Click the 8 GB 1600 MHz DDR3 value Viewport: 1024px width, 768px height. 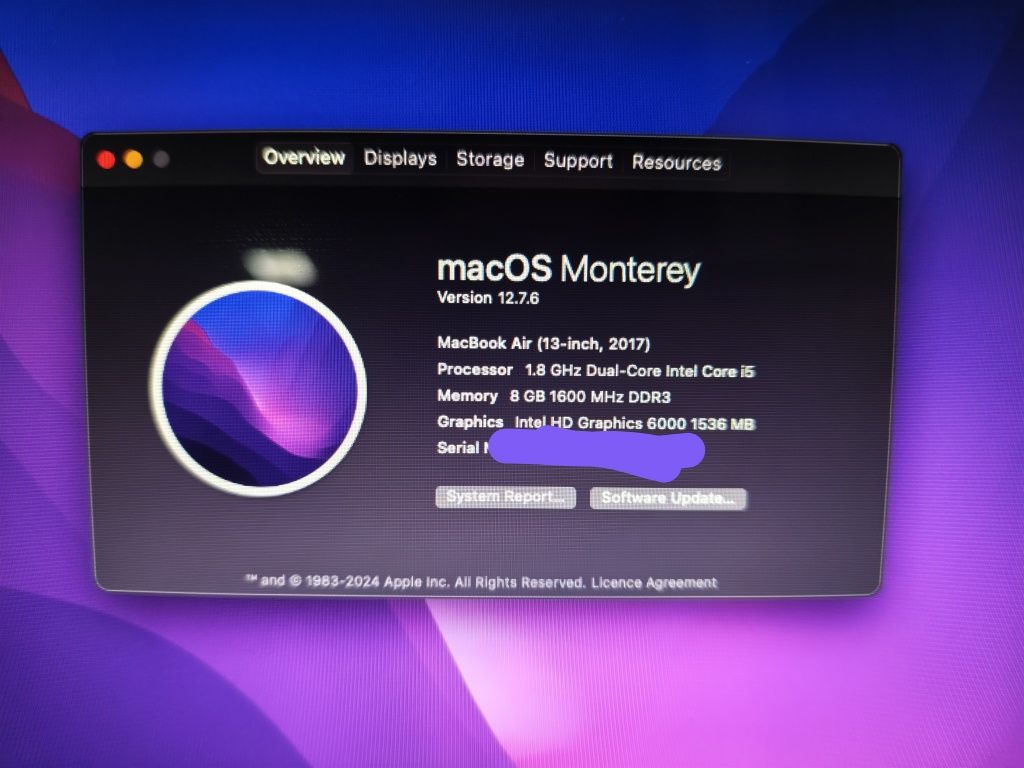(590, 396)
